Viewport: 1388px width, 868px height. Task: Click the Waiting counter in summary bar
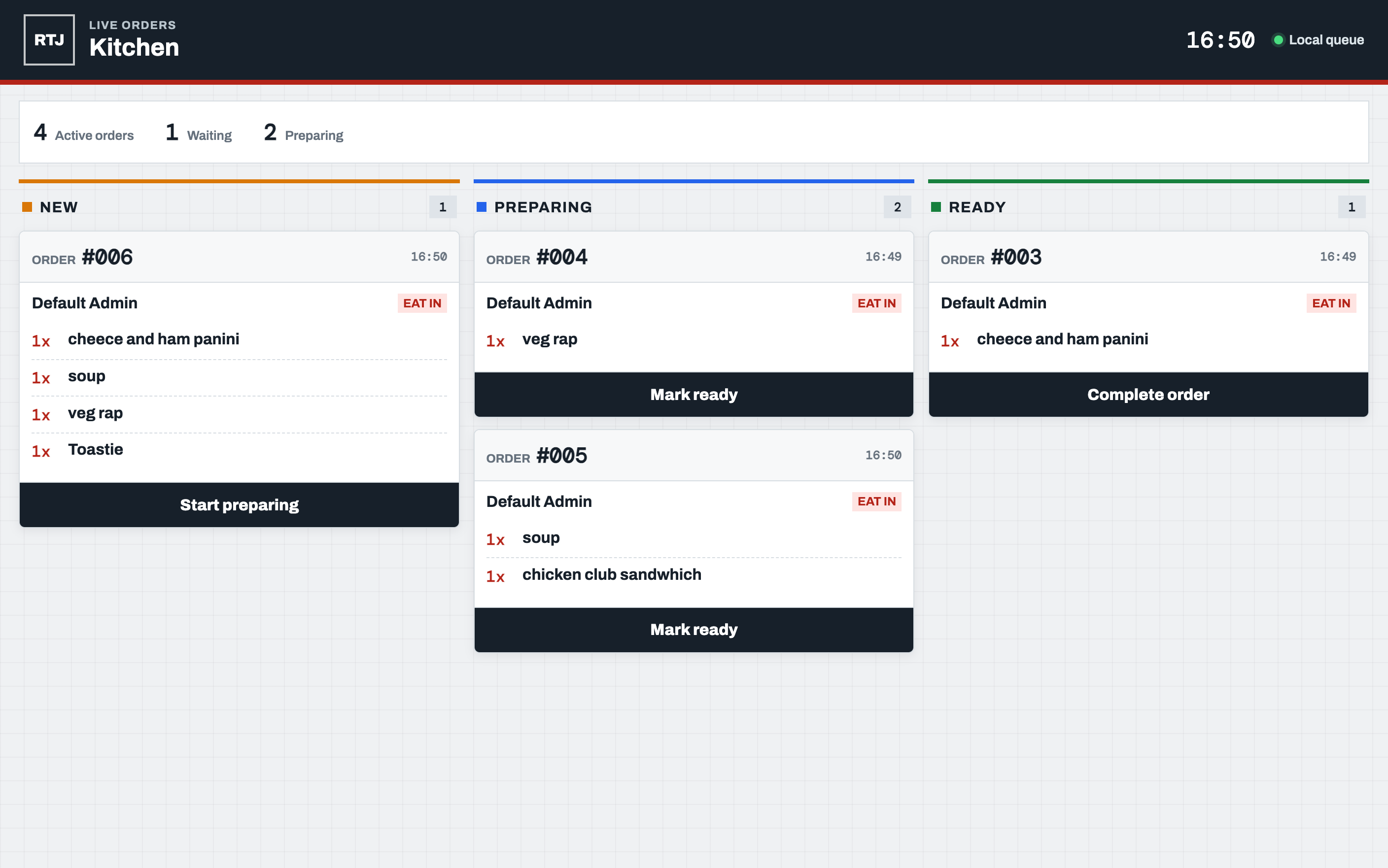199,133
